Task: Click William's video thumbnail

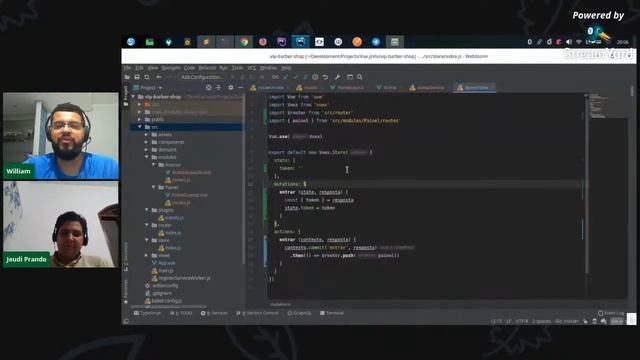Action: pos(61,136)
